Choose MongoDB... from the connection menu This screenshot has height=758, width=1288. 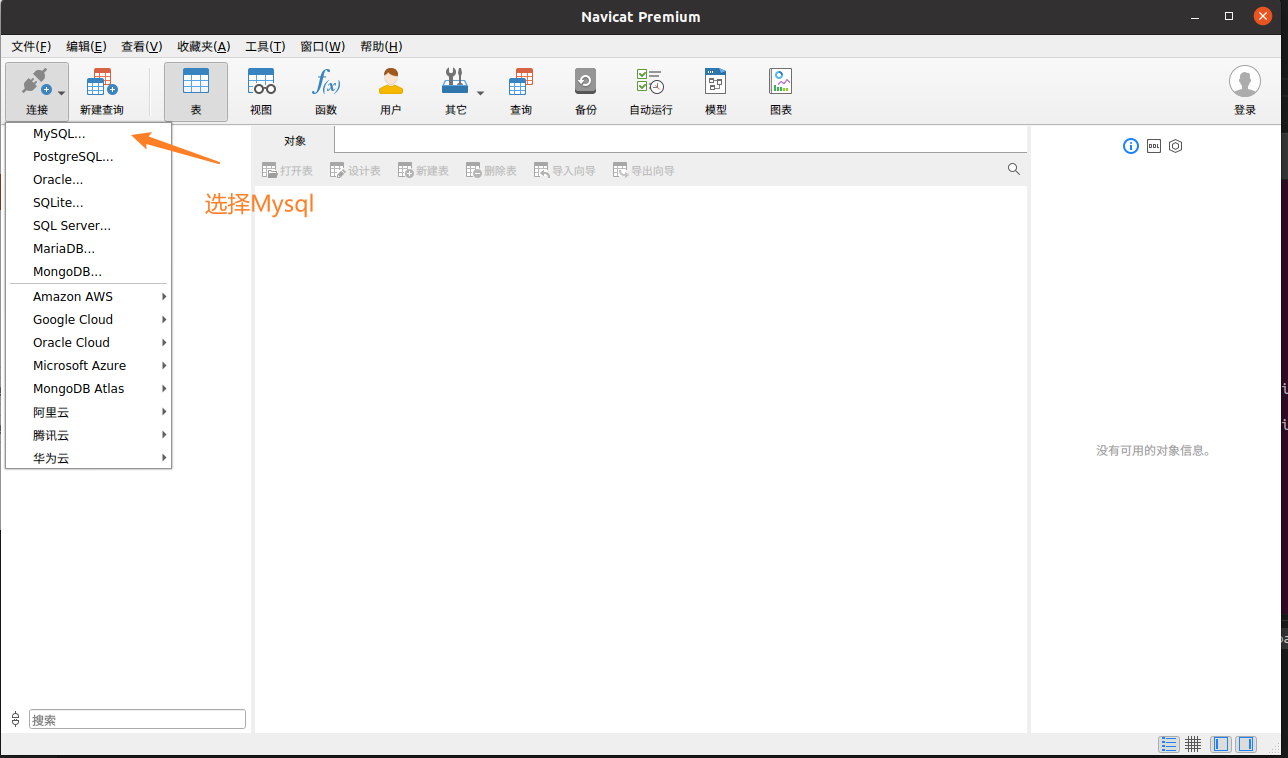click(89, 272)
